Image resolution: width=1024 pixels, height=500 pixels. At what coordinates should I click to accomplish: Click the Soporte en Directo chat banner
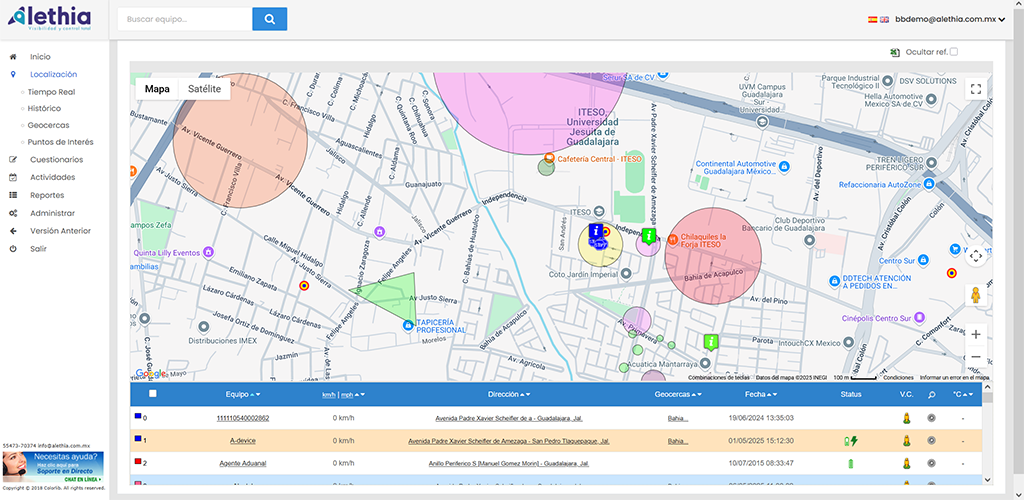[x=53, y=467]
